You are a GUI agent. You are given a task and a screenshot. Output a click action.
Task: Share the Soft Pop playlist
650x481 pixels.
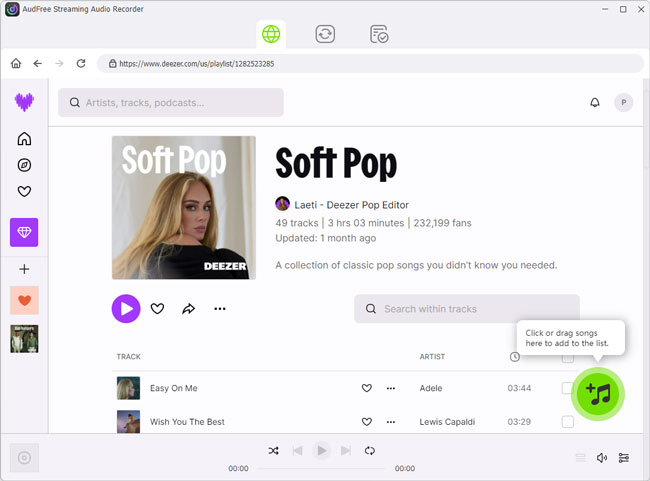coord(189,309)
